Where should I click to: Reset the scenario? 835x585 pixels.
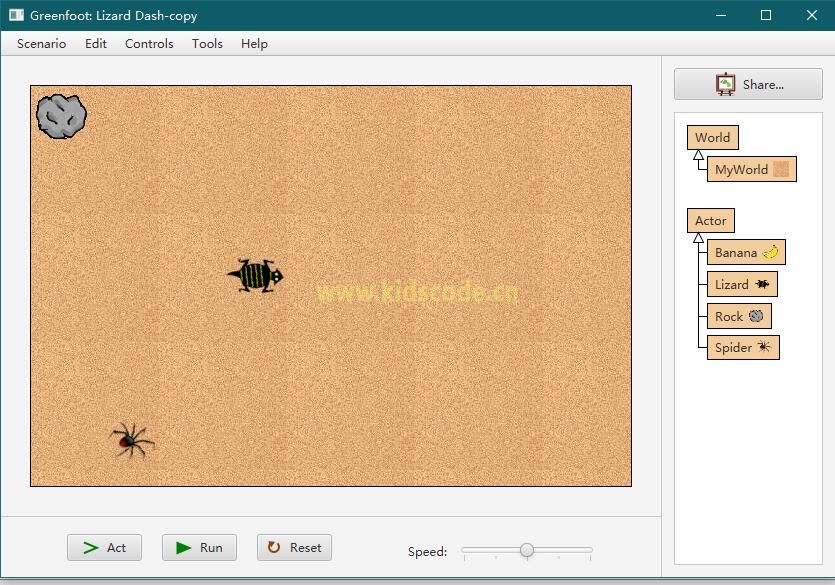[294, 547]
